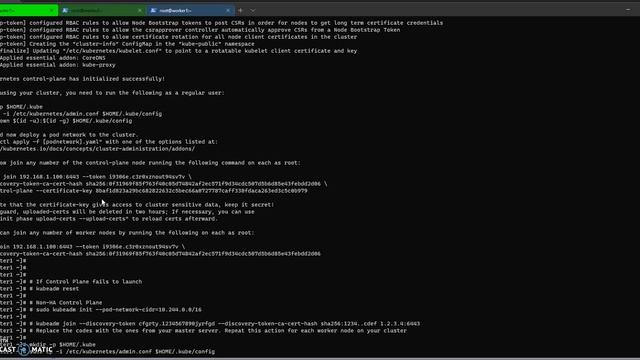Click the kubernetes.io cluster-administration/addons URL
Viewport: 640px width, 360px height.
pos(98,149)
